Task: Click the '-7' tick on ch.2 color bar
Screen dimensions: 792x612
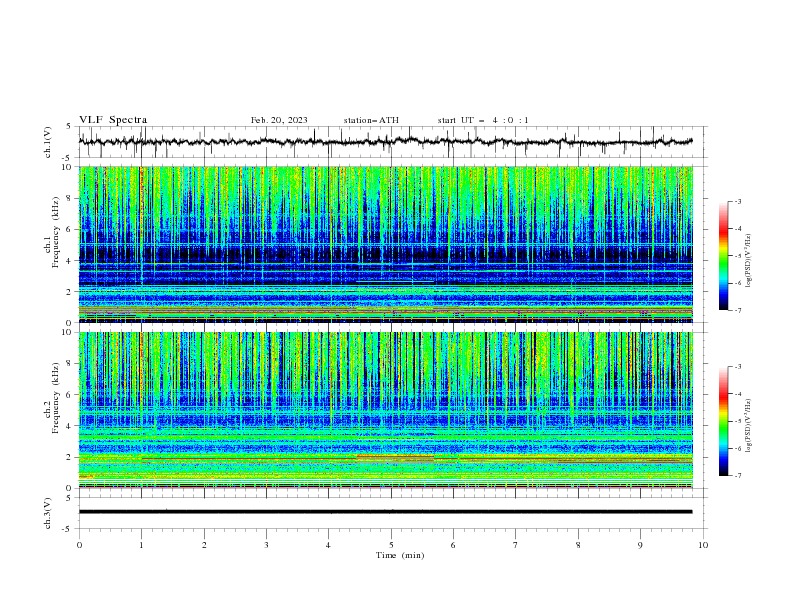Action: point(738,476)
